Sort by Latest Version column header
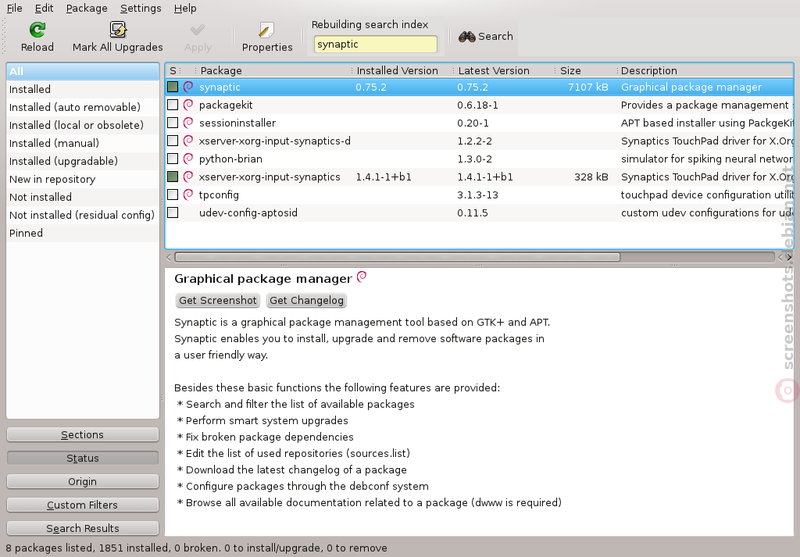This screenshot has width=800, height=557. tap(503, 70)
